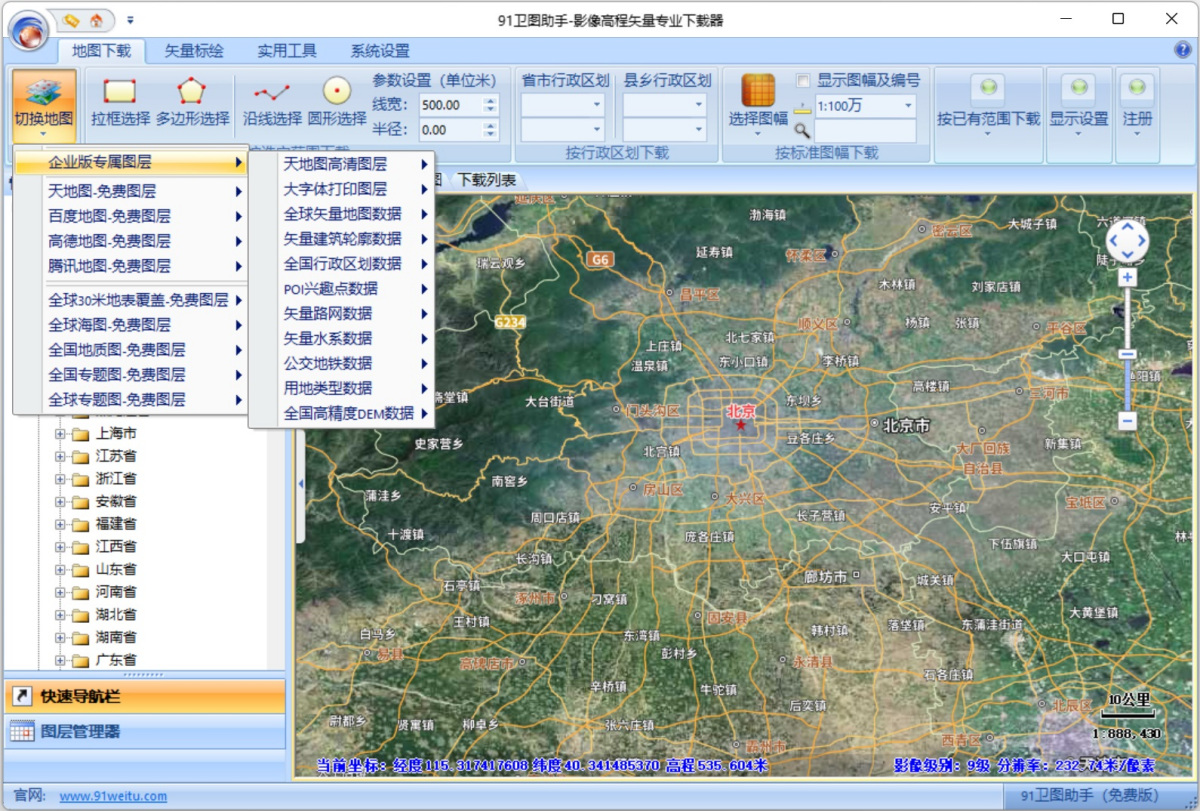Click the map zoom-in plus button
1200x811 pixels.
pos(1127,277)
